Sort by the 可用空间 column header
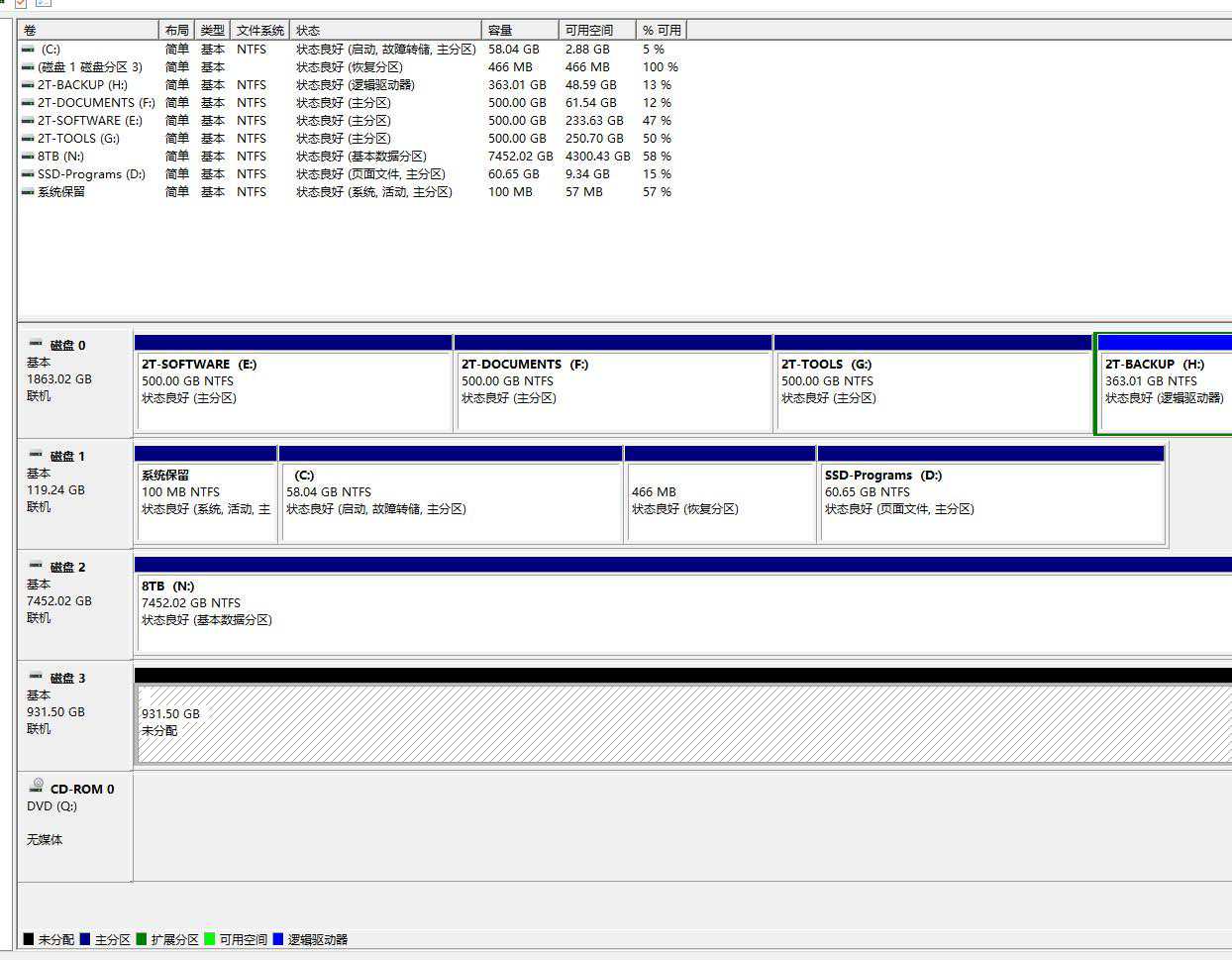This screenshot has width=1232, height=960. pos(595,31)
